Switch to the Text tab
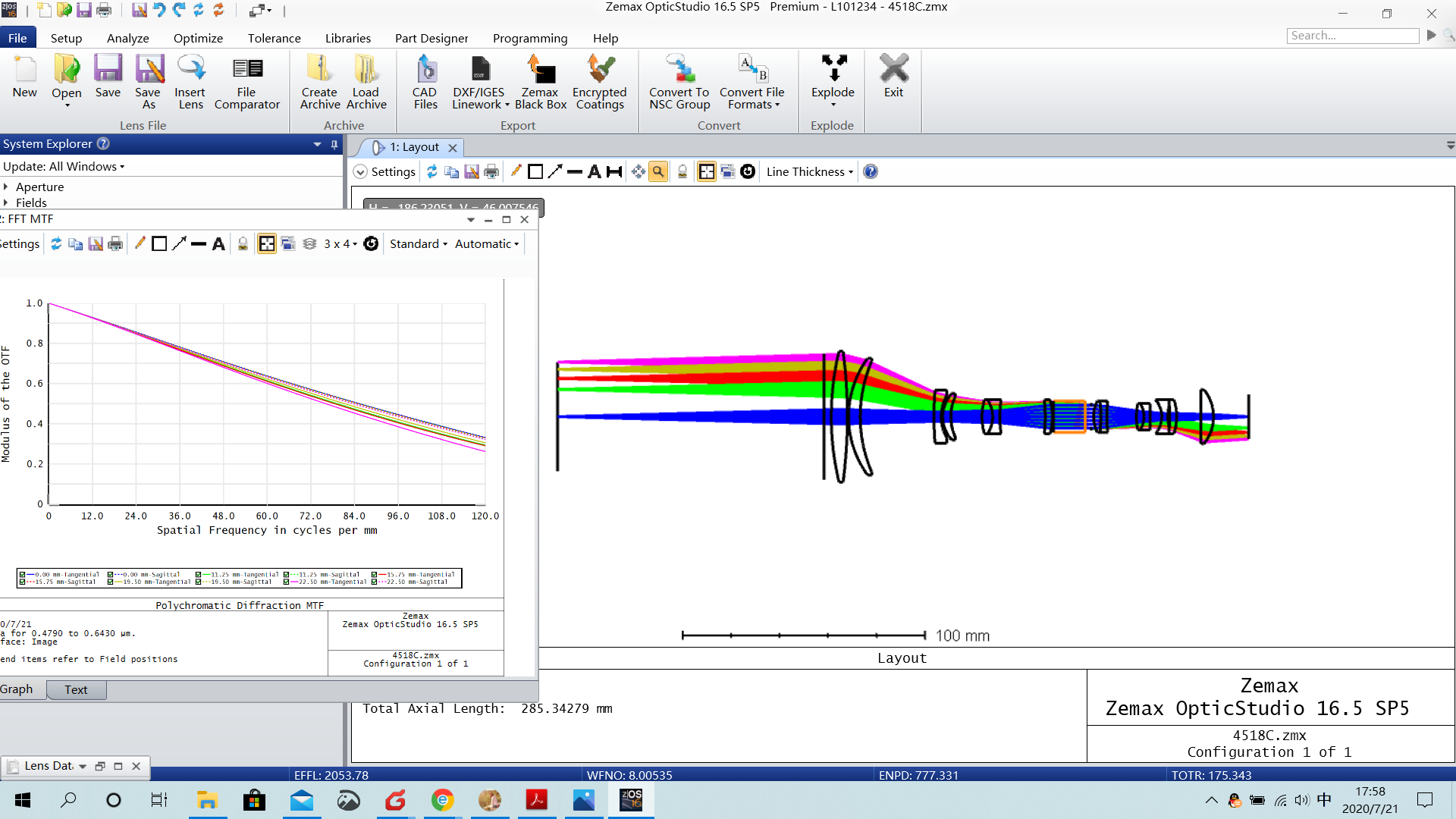The image size is (1456, 819). point(76,689)
